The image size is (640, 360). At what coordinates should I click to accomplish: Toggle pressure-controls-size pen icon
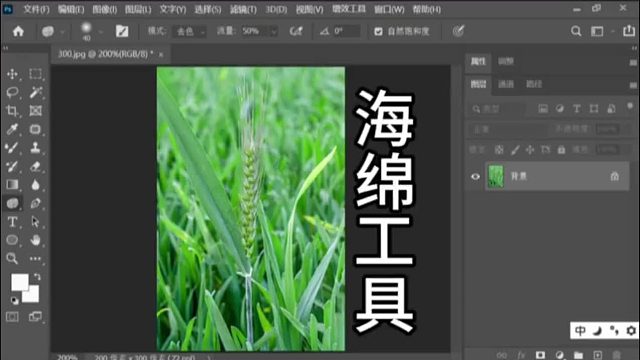(x=458, y=31)
